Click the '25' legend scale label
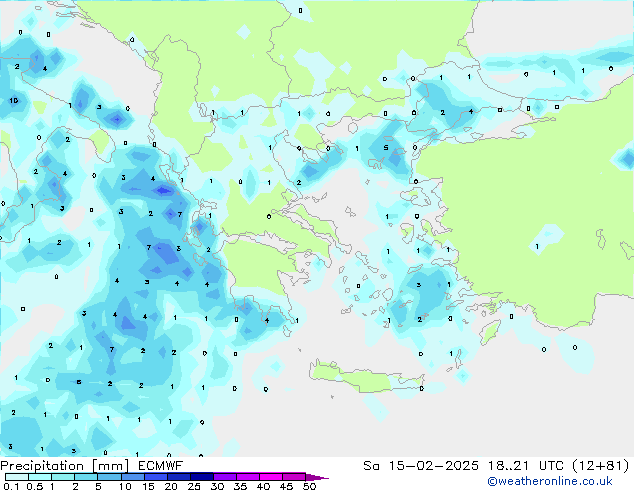Viewport: 634px width, 490px height. 194,486
